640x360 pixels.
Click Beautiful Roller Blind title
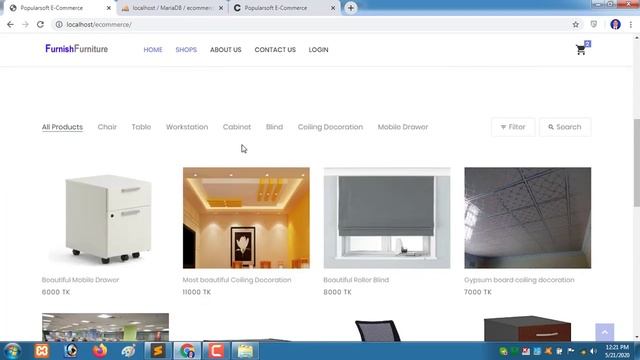356,280
